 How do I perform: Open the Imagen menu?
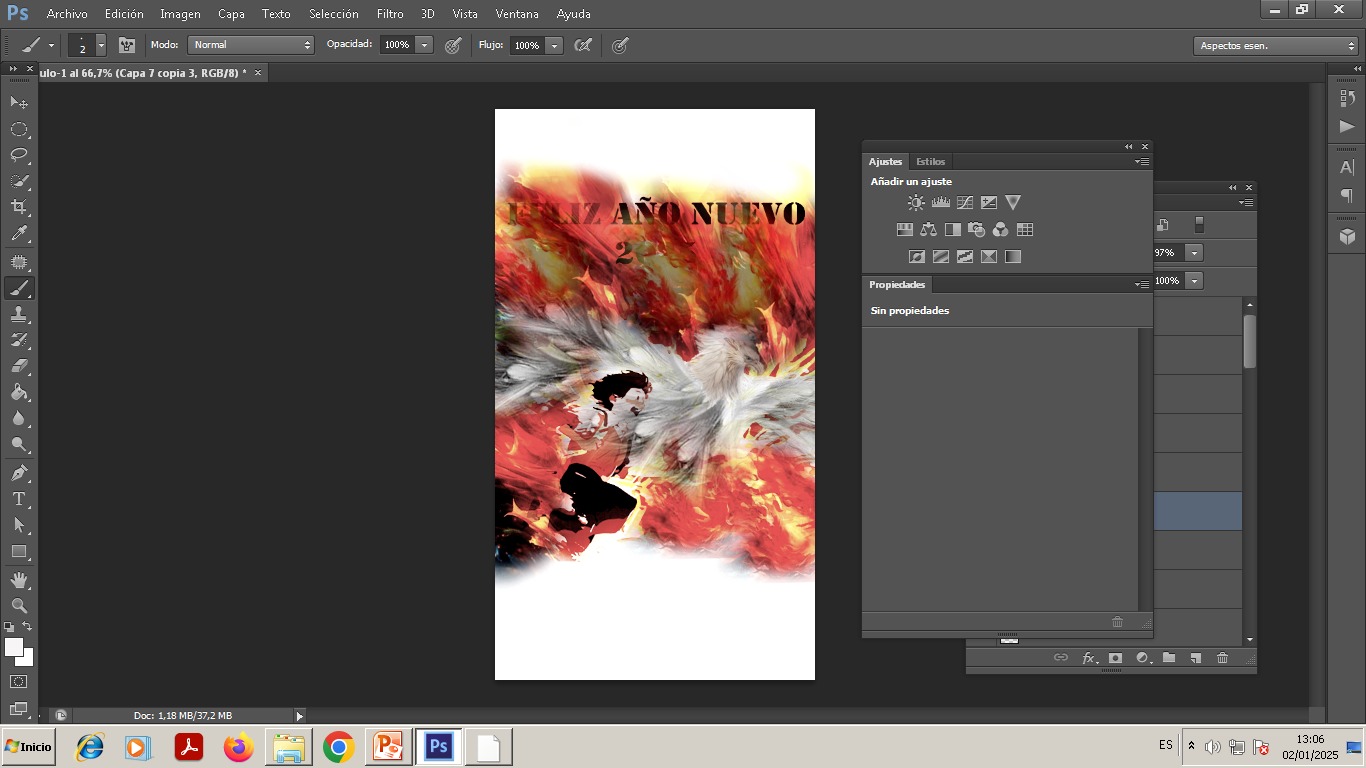click(x=180, y=14)
